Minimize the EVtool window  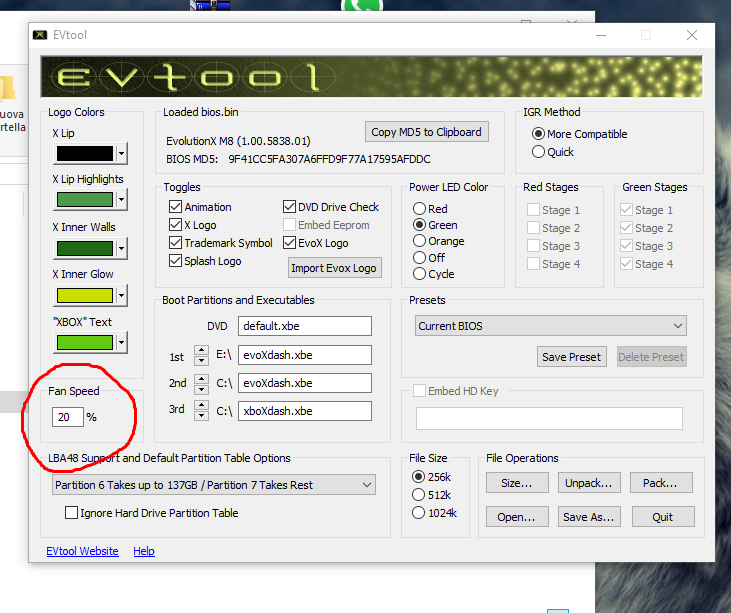pyautogui.click(x=601, y=35)
